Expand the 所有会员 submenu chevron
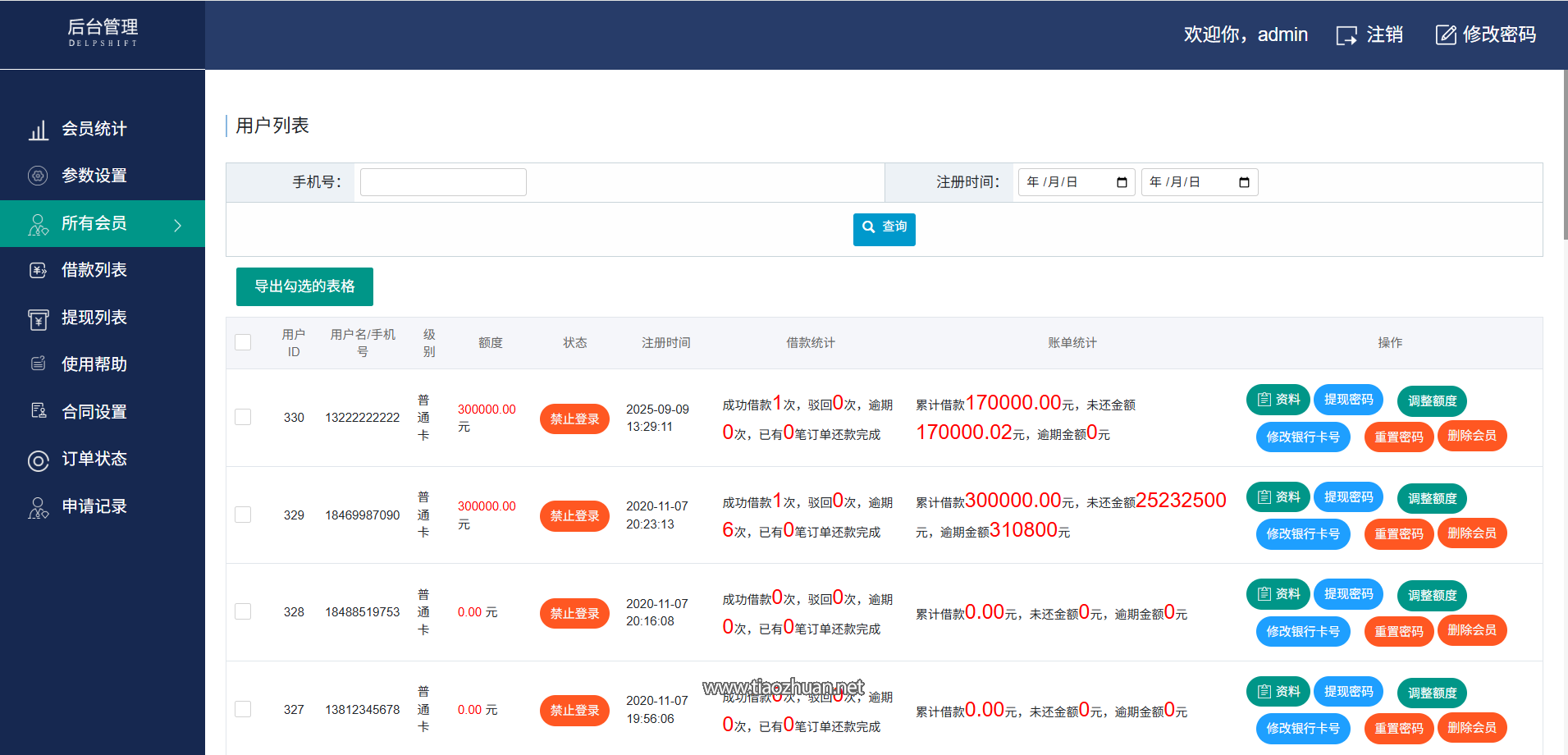 click(x=179, y=223)
